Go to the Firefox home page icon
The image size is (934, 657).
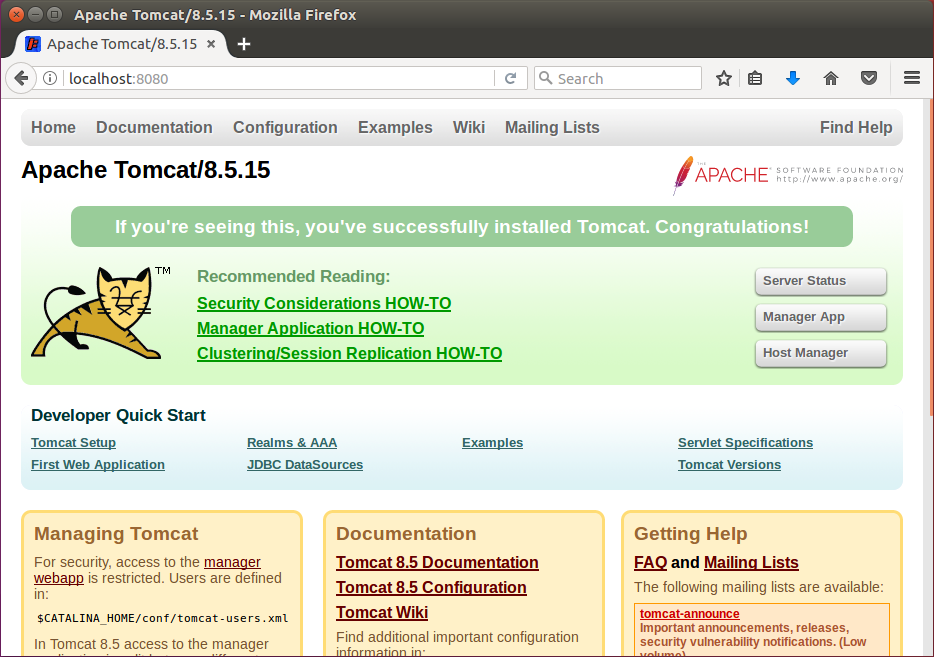coord(830,78)
